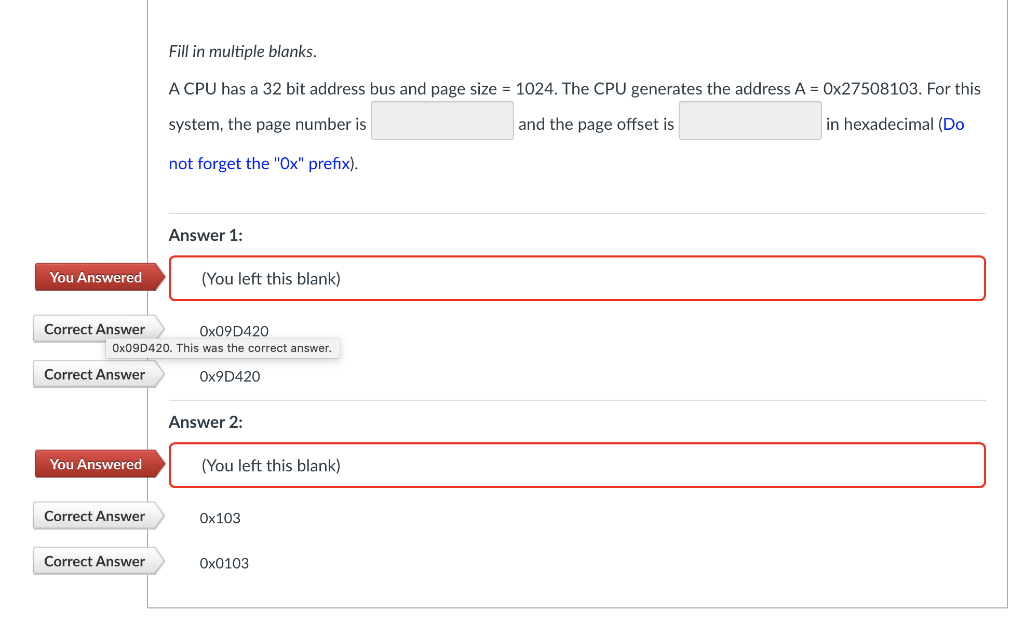Select the 0x0103 answer text
Image resolution: width=1024 pixels, height=624 pixels.
pyautogui.click(x=223, y=563)
